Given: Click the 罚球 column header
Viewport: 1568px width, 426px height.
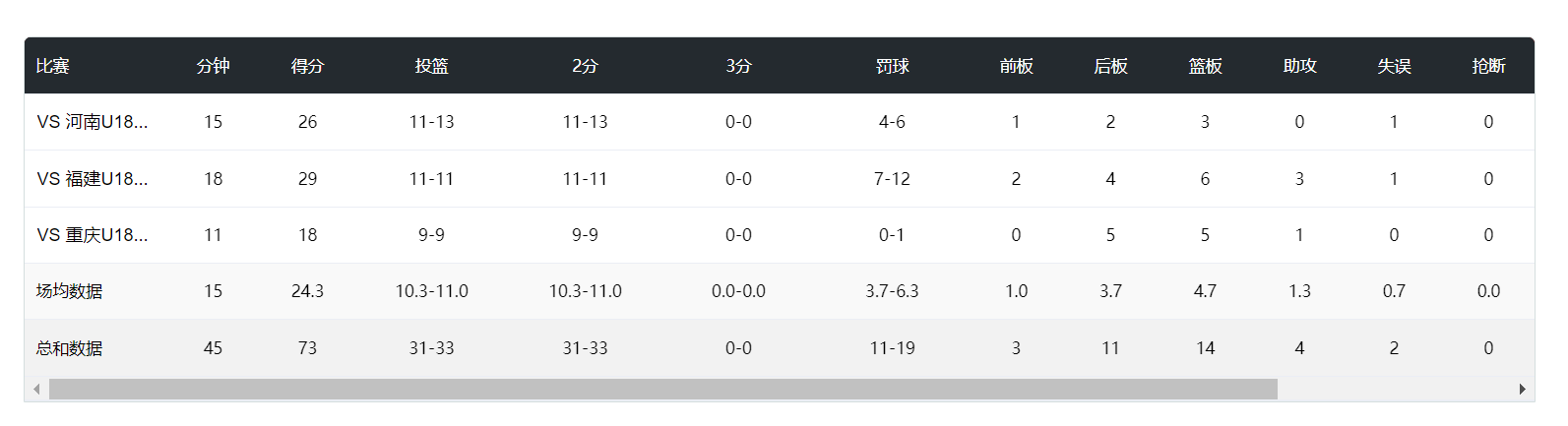Looking at the screenshot, I should 892,66.
